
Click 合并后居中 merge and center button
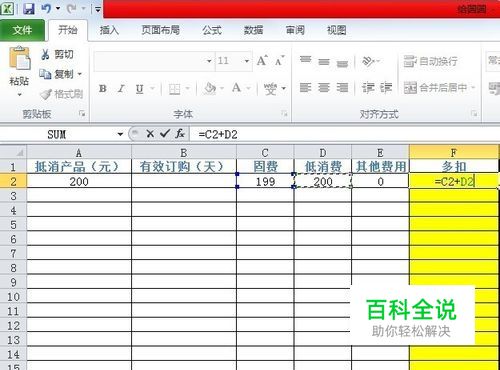click(x=435, y=88)
